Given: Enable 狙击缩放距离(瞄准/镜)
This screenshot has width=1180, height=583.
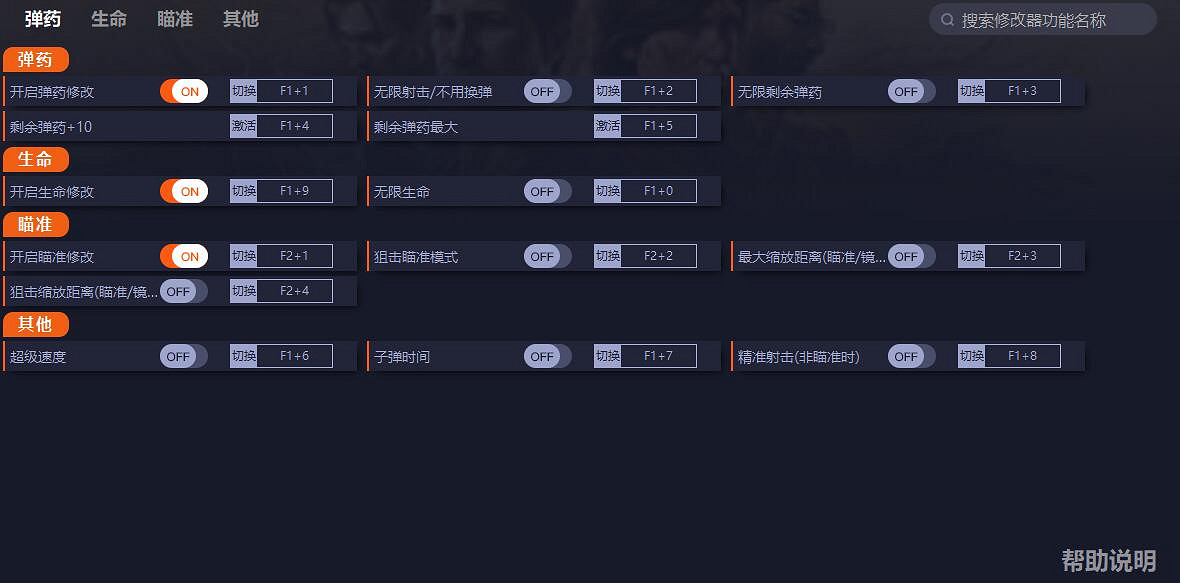Looking at the screenshot, I should point(185,290).
